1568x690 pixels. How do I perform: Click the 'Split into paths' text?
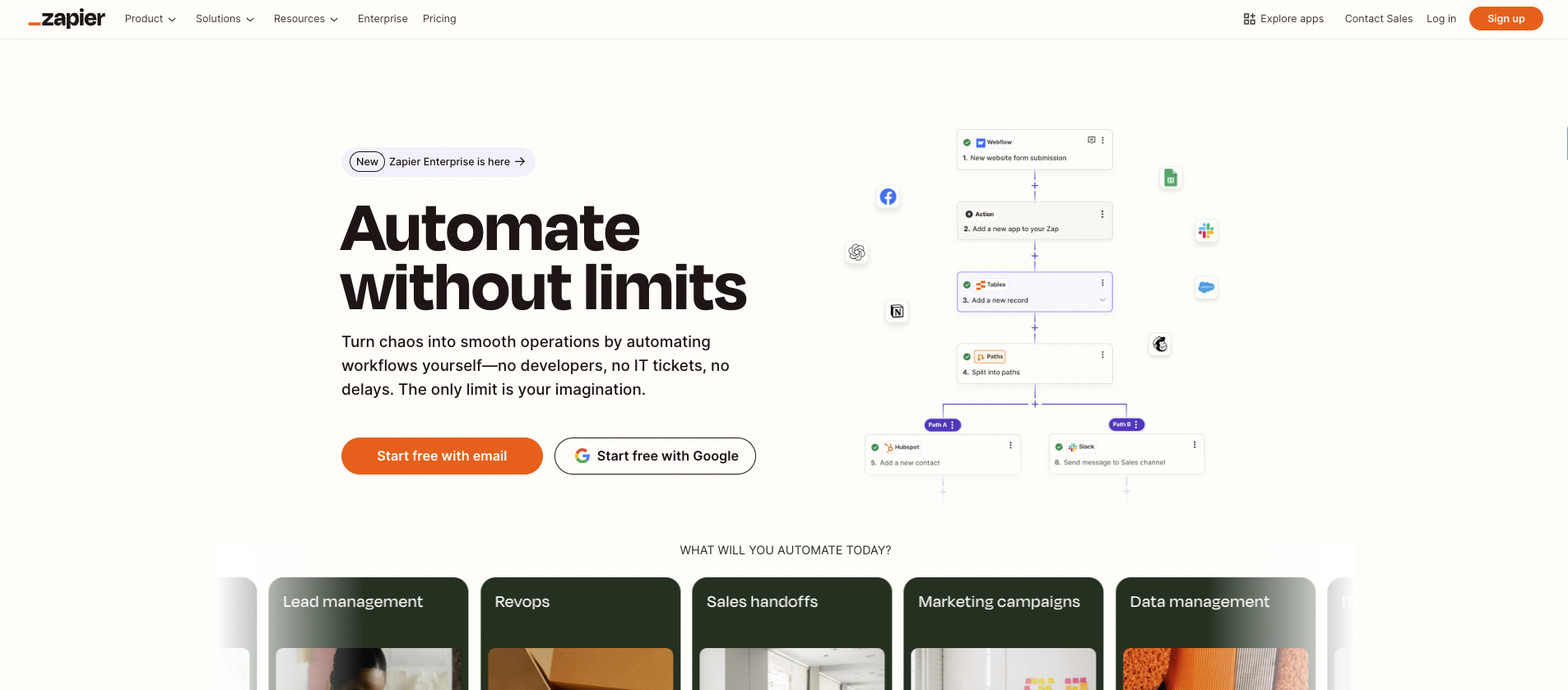pyautogui.click(x=995, y=373)
